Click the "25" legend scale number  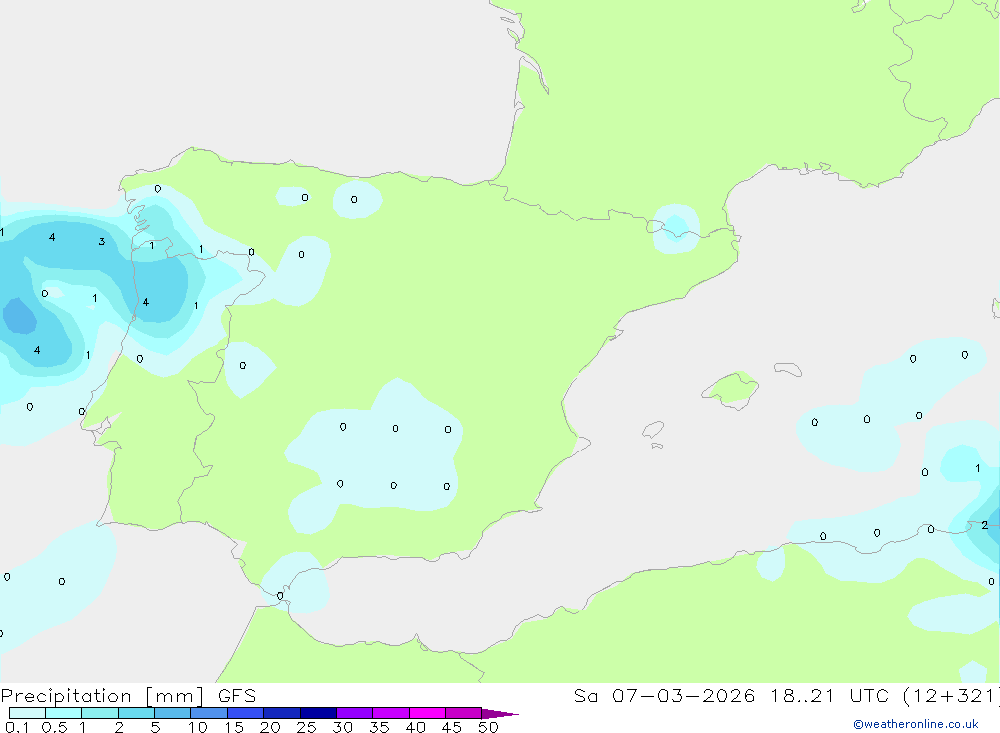[306, 727]
